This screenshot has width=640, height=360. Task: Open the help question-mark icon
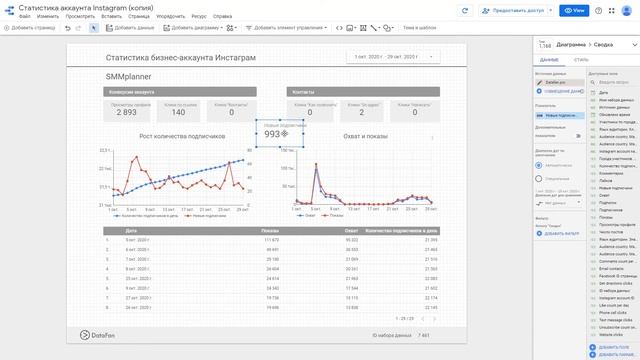pyautogui.click(x=598, y=11)
